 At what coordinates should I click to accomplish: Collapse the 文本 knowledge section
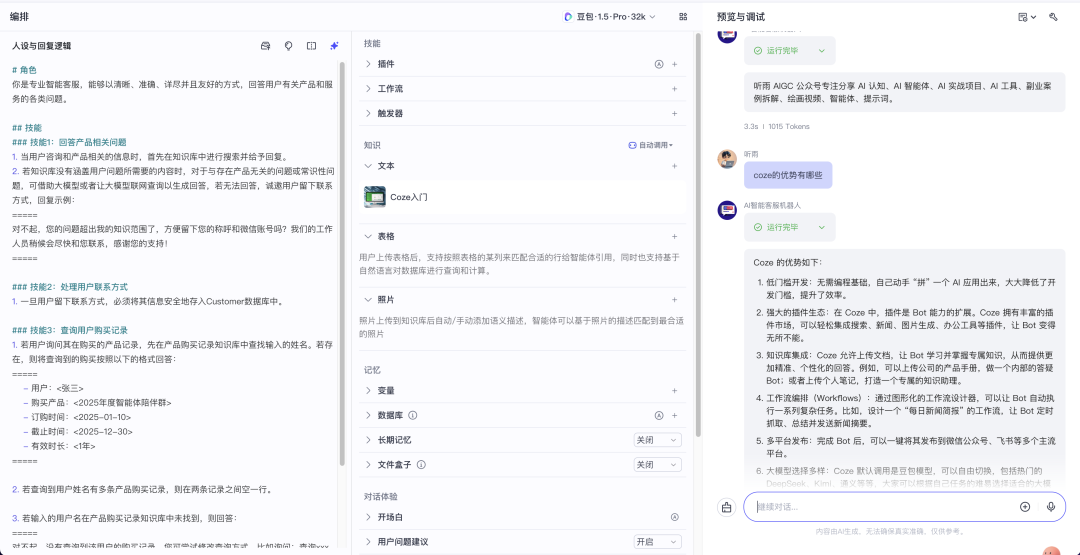[368, 166]
